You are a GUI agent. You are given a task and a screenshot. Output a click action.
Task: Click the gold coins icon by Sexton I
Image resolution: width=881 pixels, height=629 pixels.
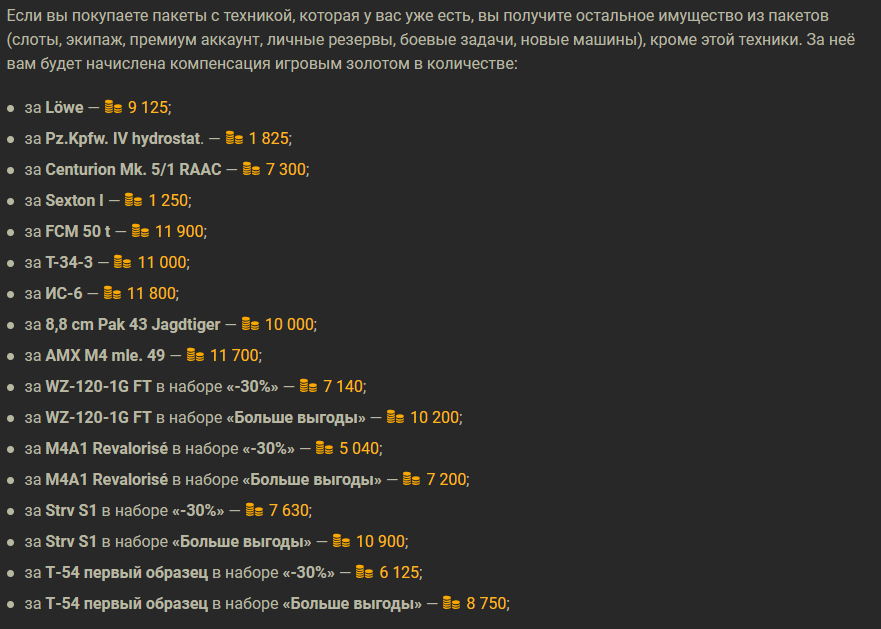(x=133, y=199)
